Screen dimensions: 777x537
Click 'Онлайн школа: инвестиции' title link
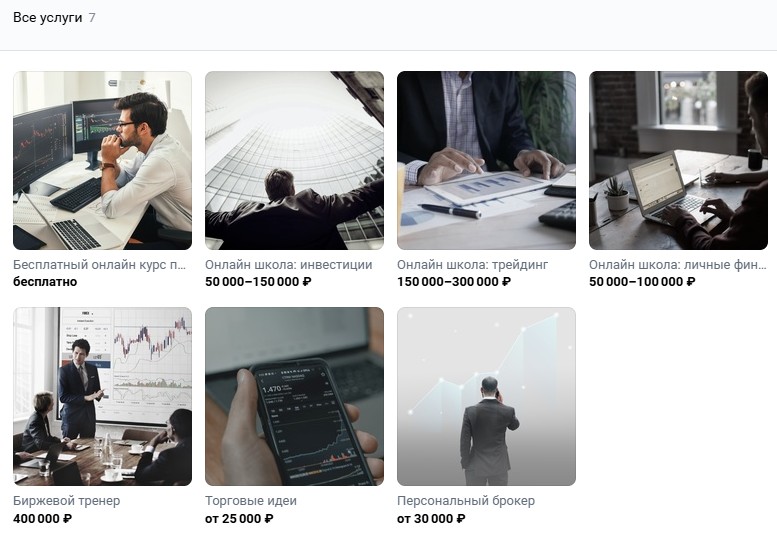288,265
